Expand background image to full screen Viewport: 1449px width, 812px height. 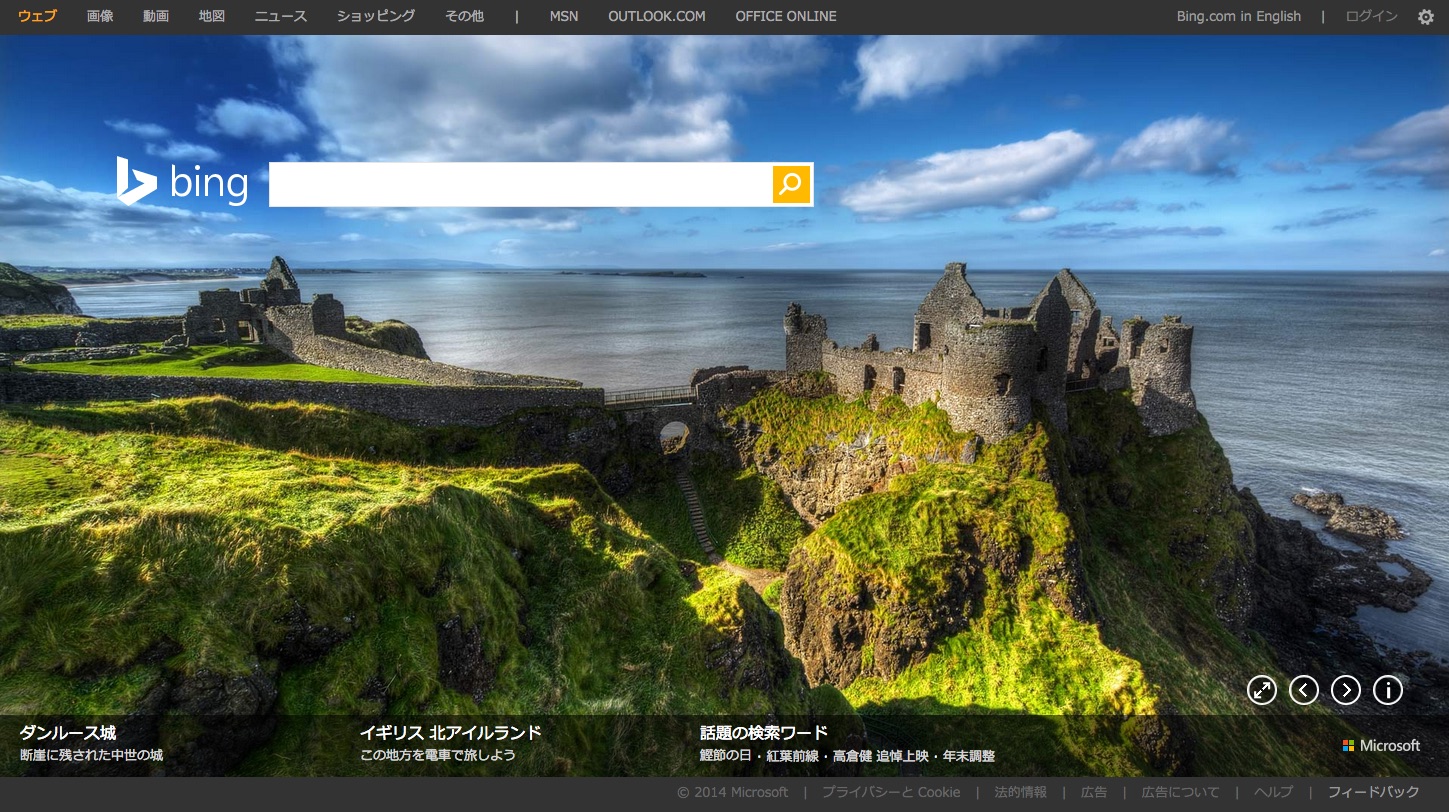[1262, 690]
